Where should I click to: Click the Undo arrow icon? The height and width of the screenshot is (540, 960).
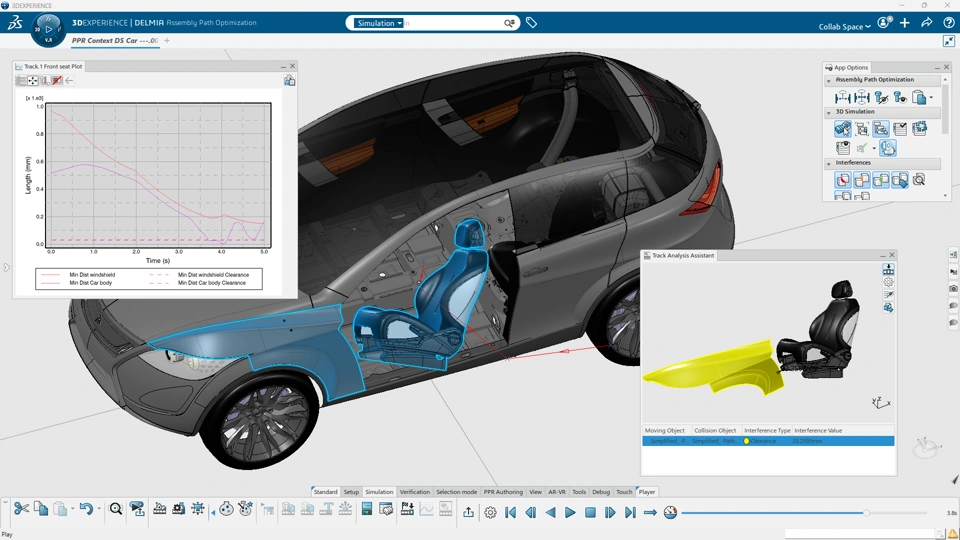coord(86,509)
